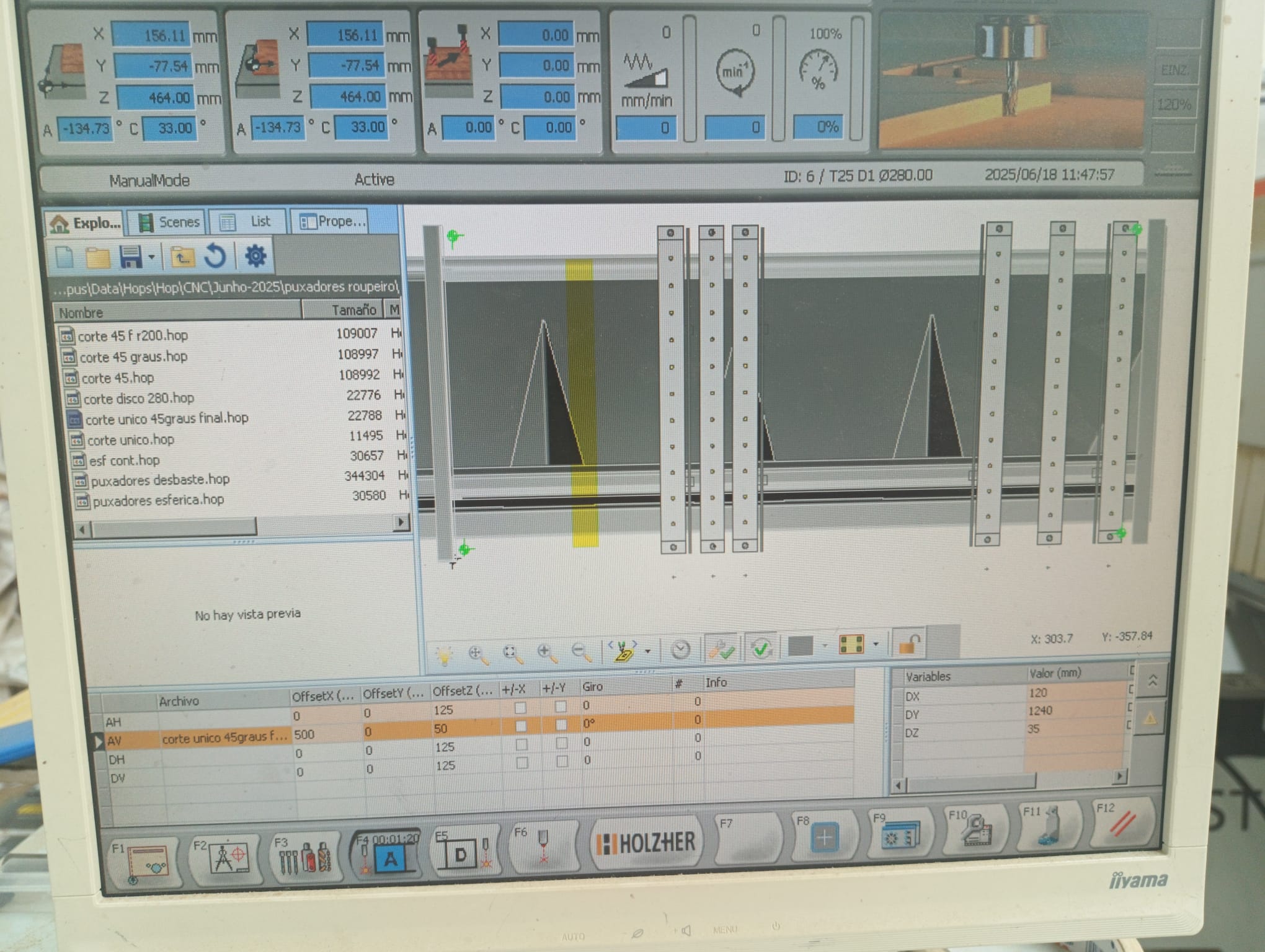Screen dimensions: 1265x952
Task: Click the folder up-level icon
Action: pyautogui.click(x=182, y=257)
